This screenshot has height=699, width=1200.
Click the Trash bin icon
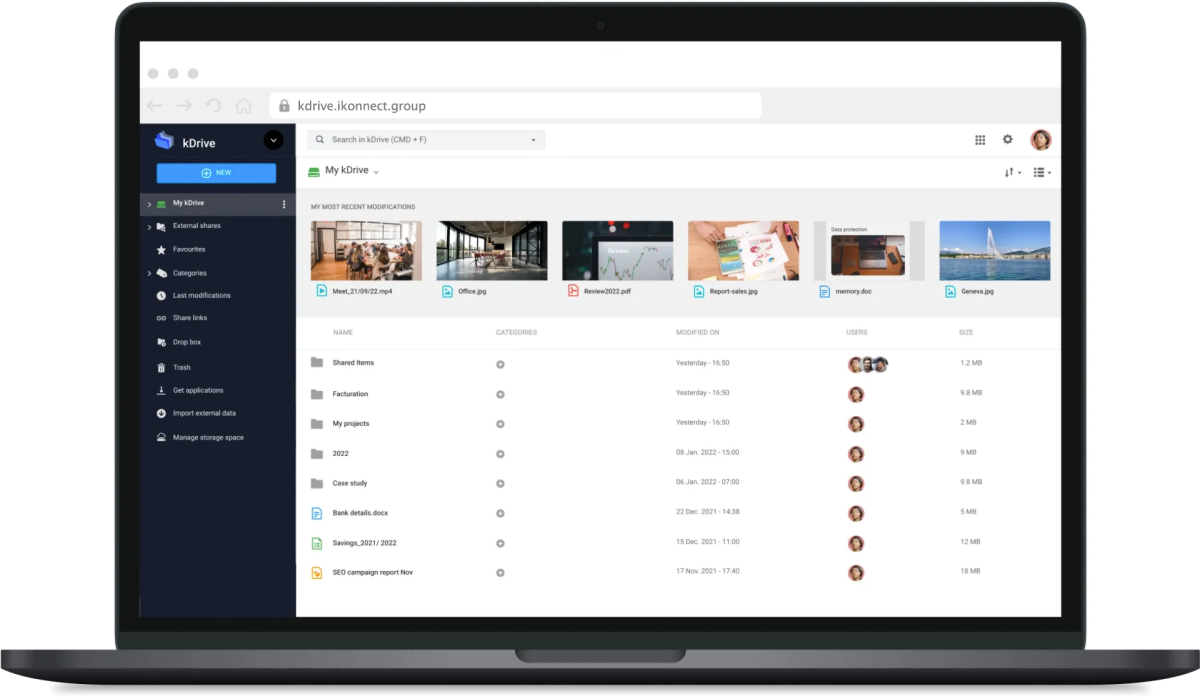point(161,367)
